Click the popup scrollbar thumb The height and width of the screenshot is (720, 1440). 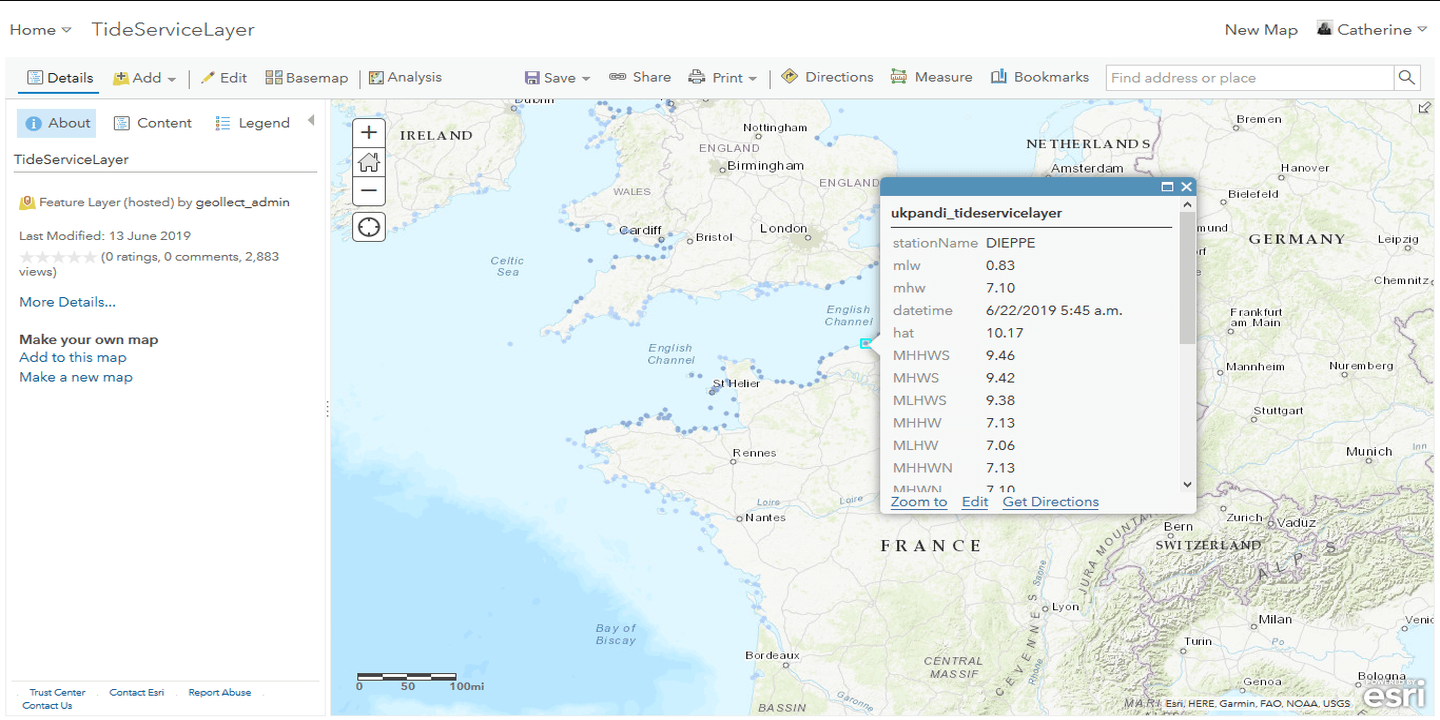pos(1187,277)
